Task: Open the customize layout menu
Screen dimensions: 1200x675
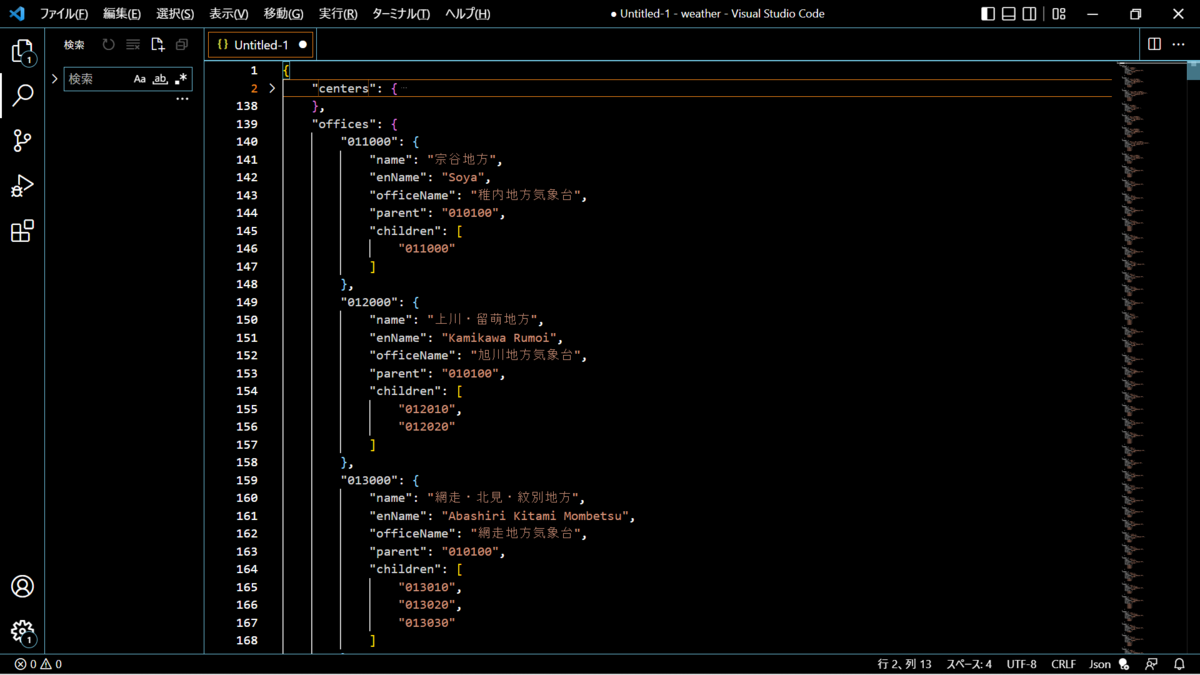Action: [1059, 14]
